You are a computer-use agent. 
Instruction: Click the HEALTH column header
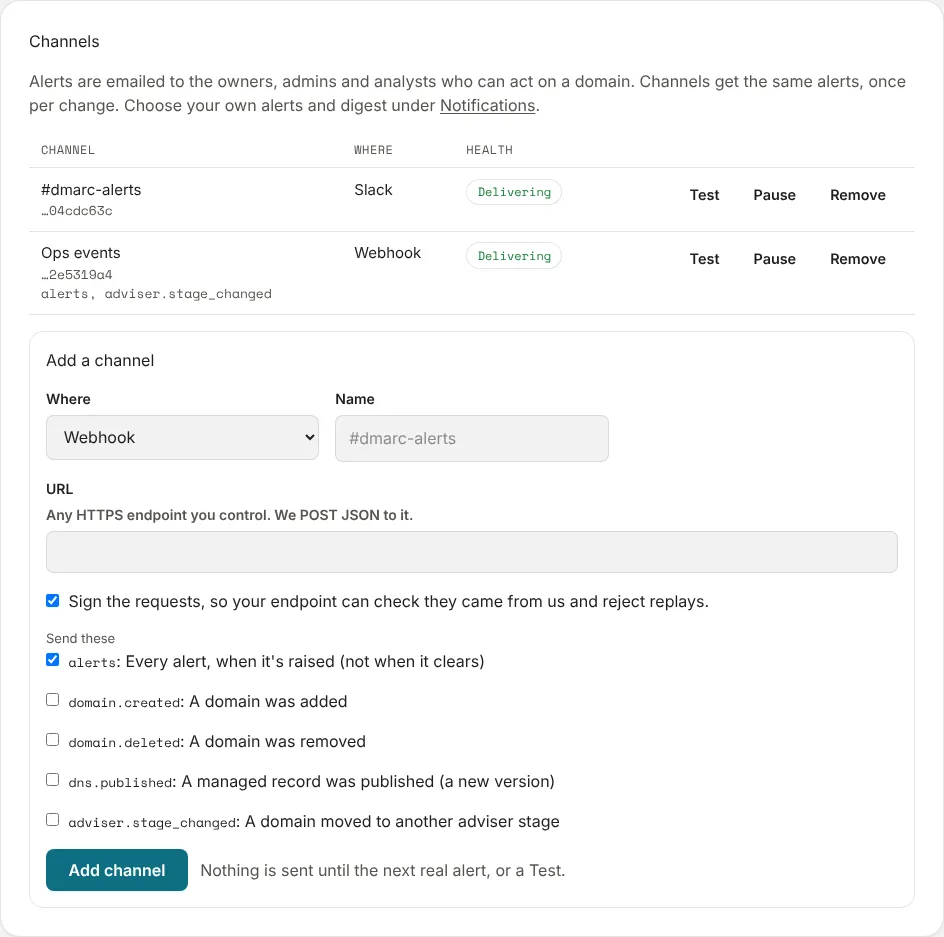click(x=489, y=150)
